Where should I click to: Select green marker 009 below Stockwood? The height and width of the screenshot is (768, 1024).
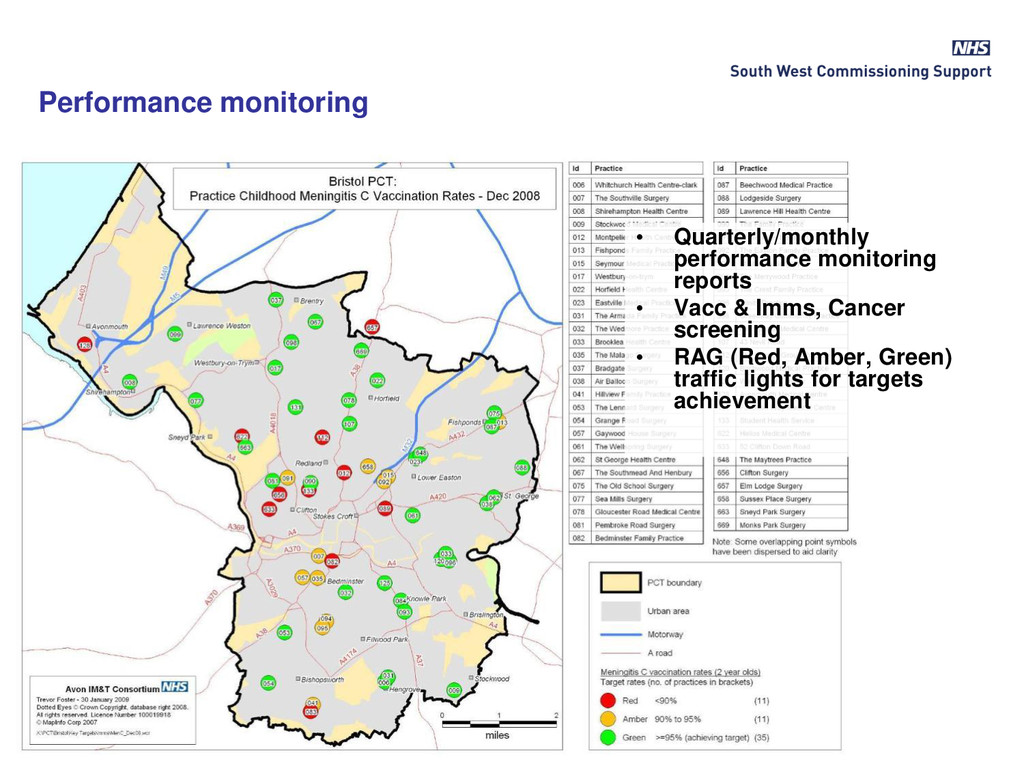coord(454,690)
